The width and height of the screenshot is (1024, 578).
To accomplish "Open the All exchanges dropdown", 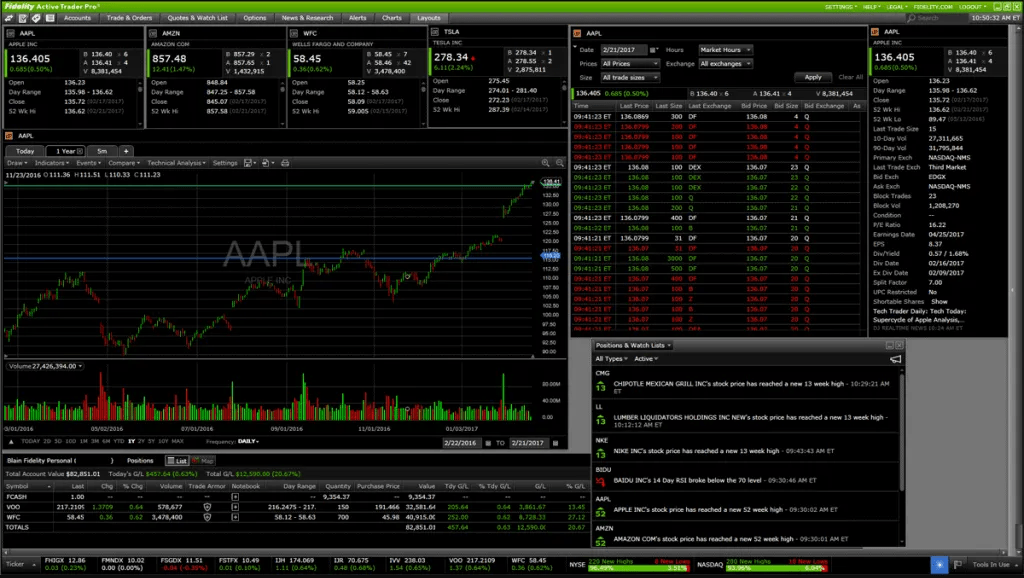I will click(x=725, y=64).
